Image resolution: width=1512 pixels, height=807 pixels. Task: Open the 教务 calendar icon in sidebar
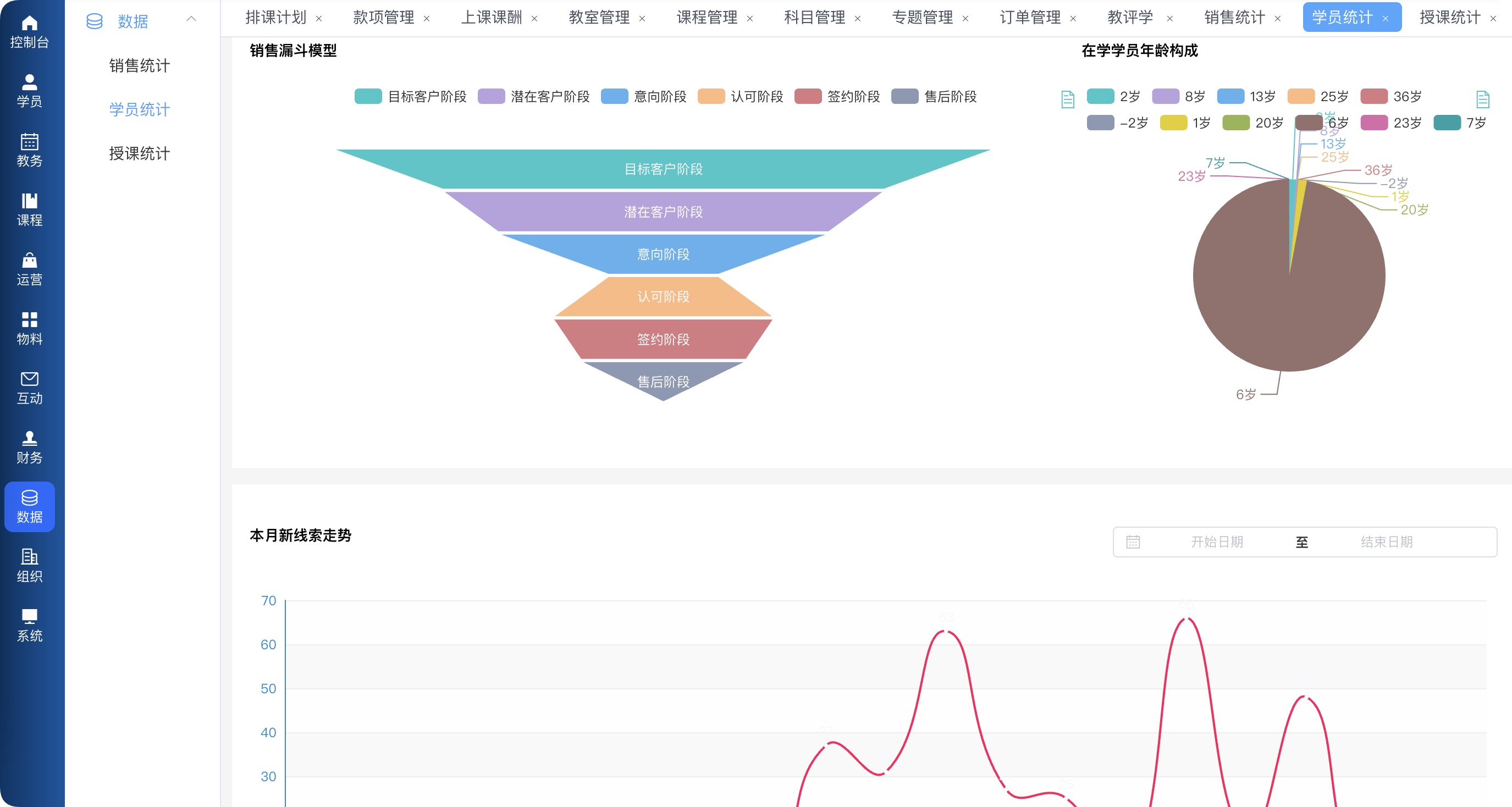pyautogui.click(x=29, y=142)
